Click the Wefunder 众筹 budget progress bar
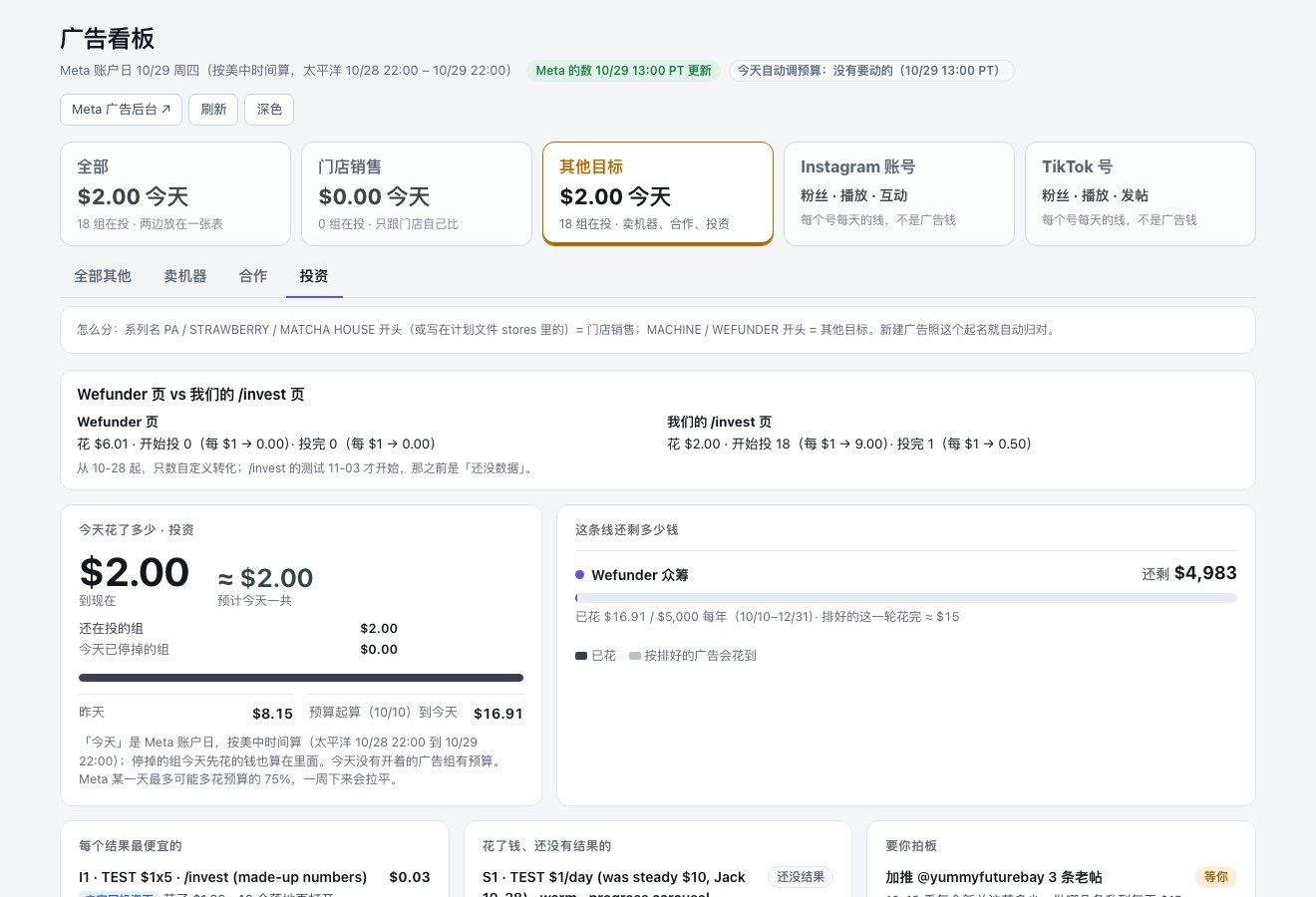Viewport: 1316px width, 897px height. tap(906, 598)
